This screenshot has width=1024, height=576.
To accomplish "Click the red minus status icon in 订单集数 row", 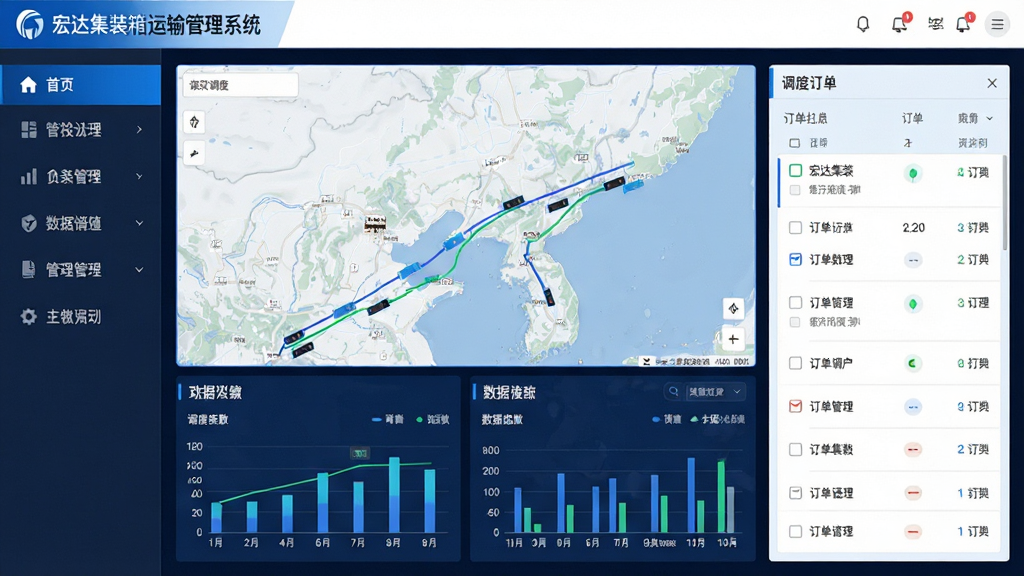I will click(913, 449).
